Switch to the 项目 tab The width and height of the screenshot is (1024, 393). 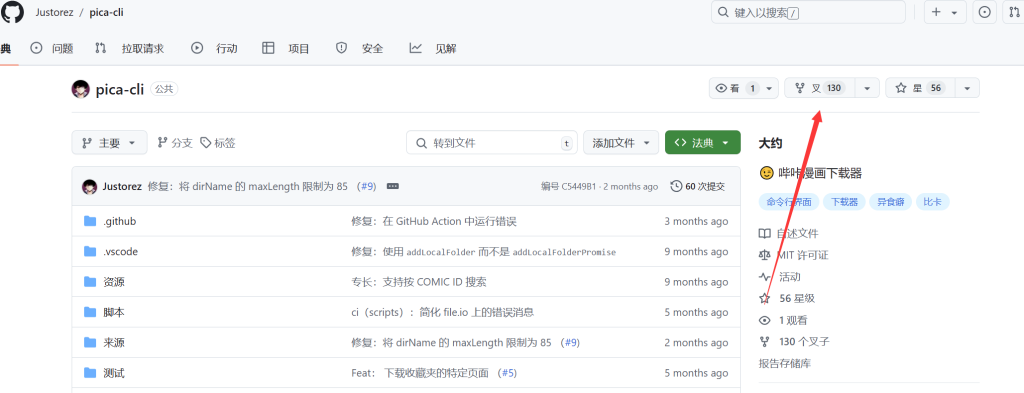(x=286, y=48)
